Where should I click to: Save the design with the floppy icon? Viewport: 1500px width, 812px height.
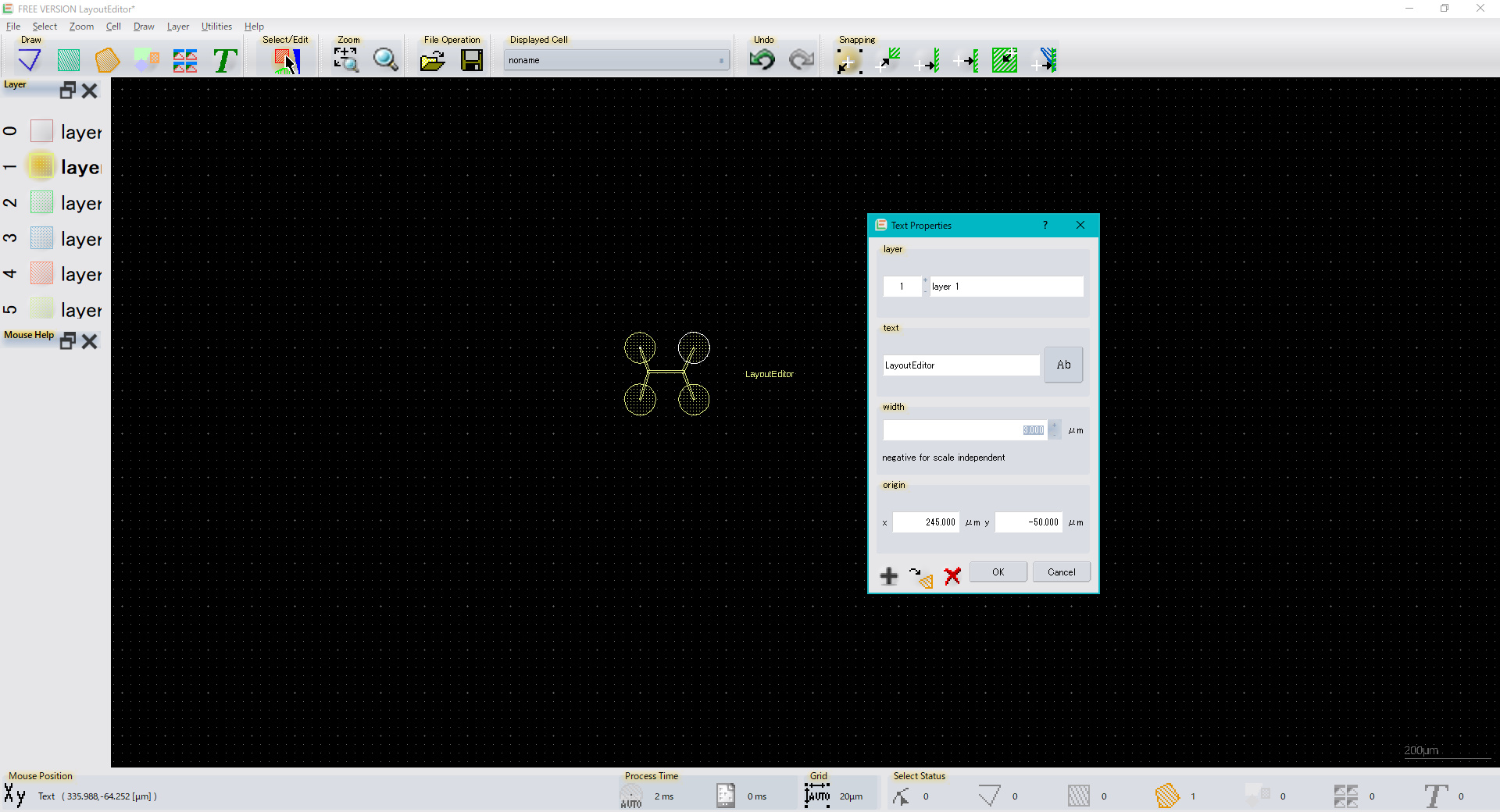click(x=472, y=60)
